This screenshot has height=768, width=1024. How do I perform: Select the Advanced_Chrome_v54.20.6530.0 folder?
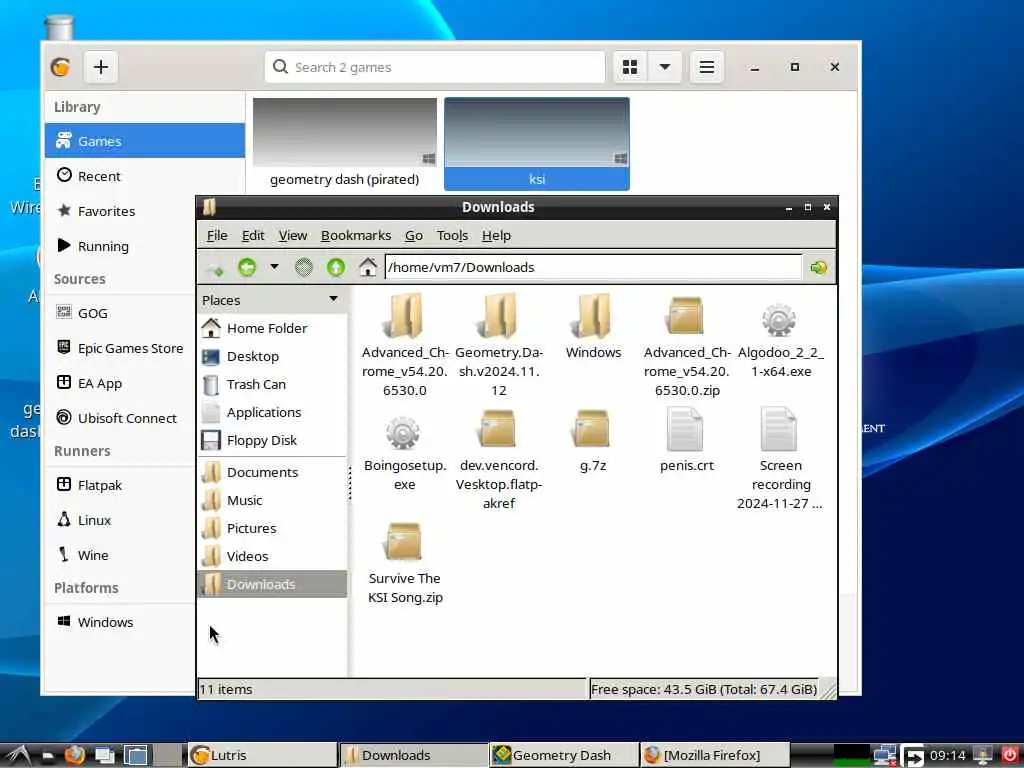[405, 345]
